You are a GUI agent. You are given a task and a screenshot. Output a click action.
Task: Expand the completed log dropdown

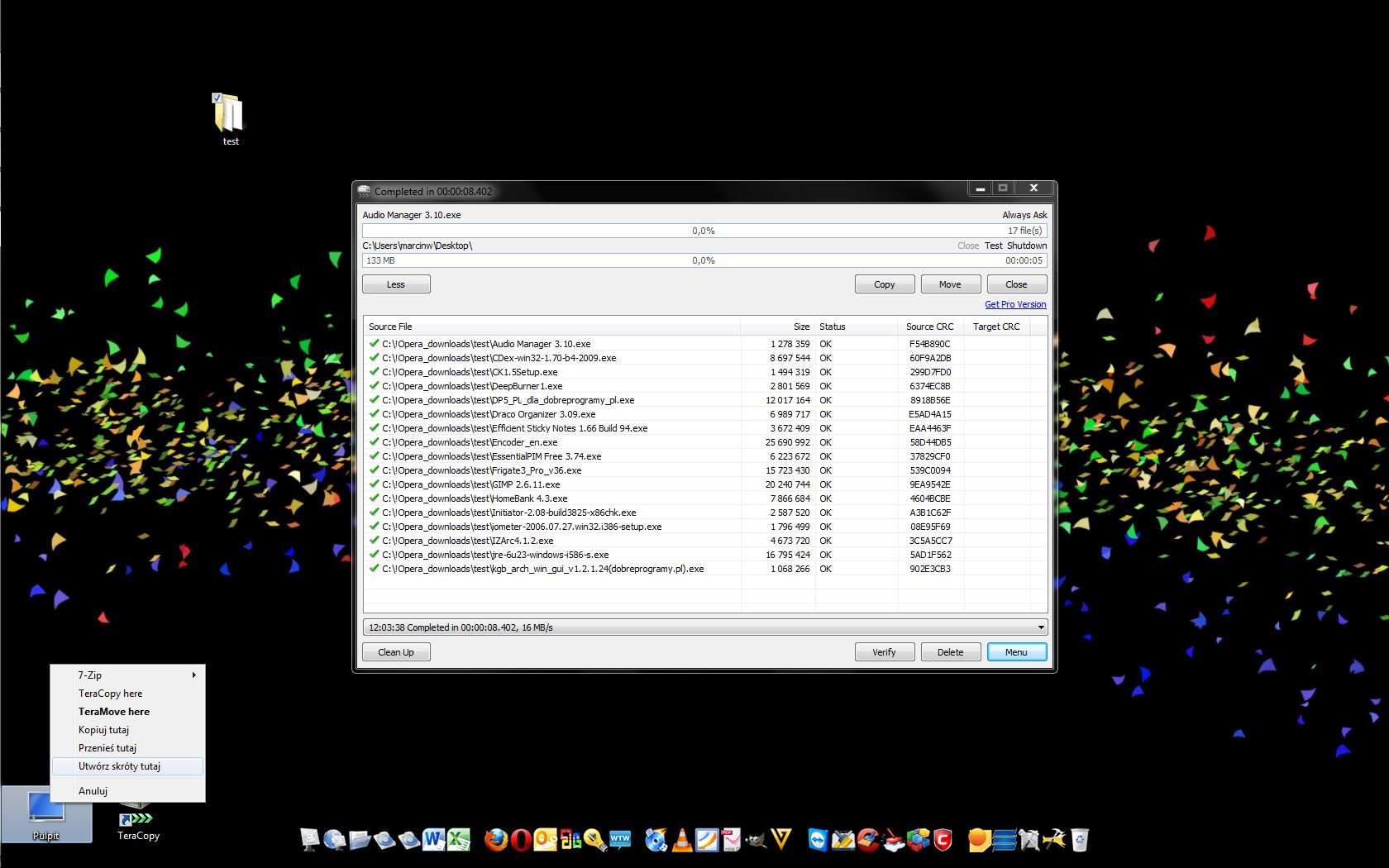[1041, 627]
